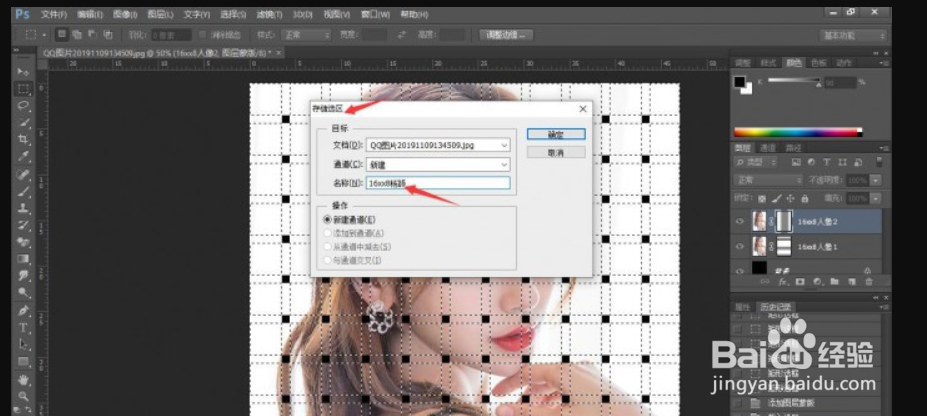Viewport: 927px width, 416px height.
Task: Switch to the 通道 channels tab
Action: tap(767, 147)
